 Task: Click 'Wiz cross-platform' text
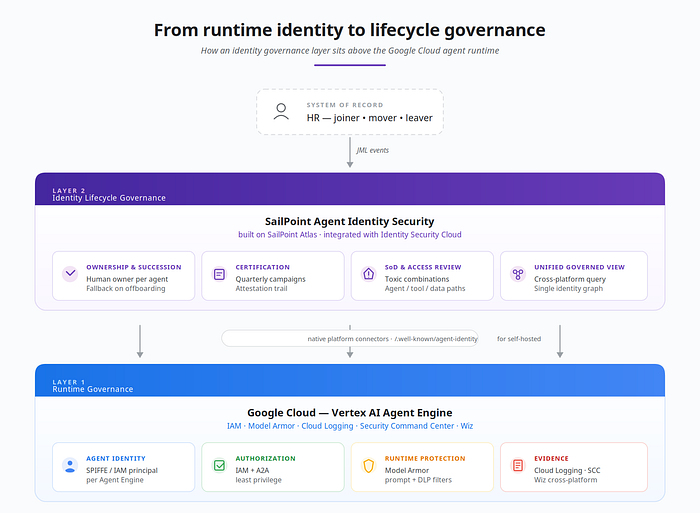565,480
